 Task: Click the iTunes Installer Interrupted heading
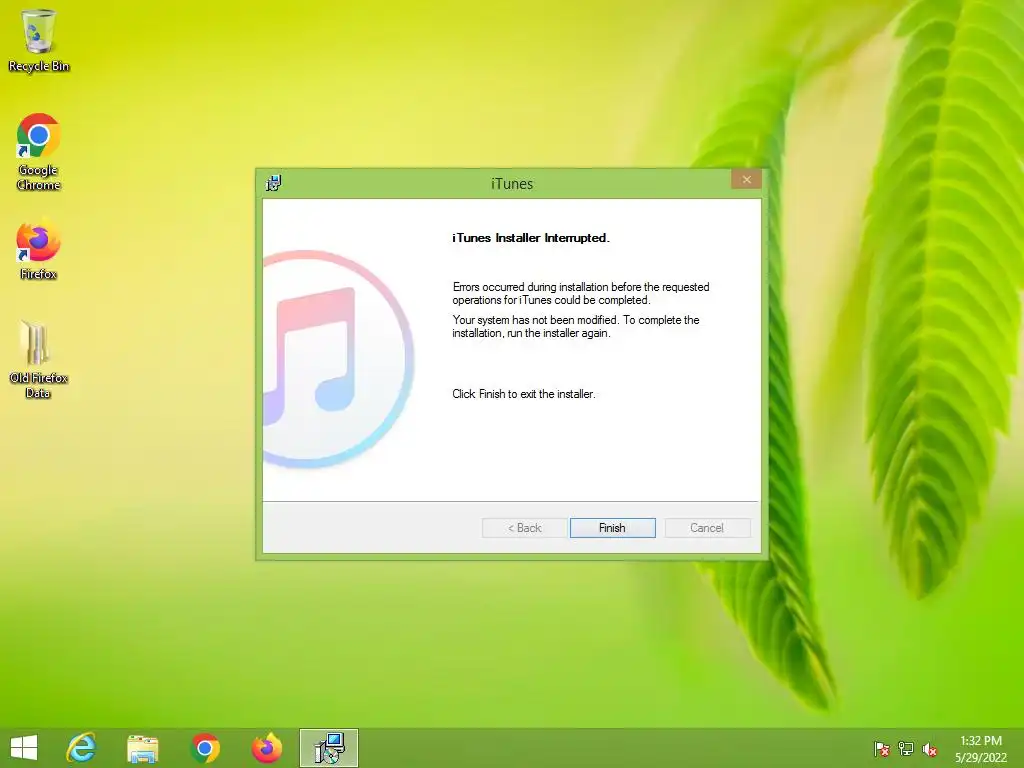point(531,238)
